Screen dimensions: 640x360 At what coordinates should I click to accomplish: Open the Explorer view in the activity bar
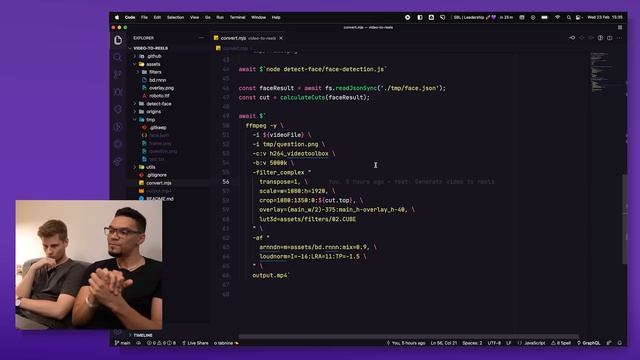click(x=118, y=40)
